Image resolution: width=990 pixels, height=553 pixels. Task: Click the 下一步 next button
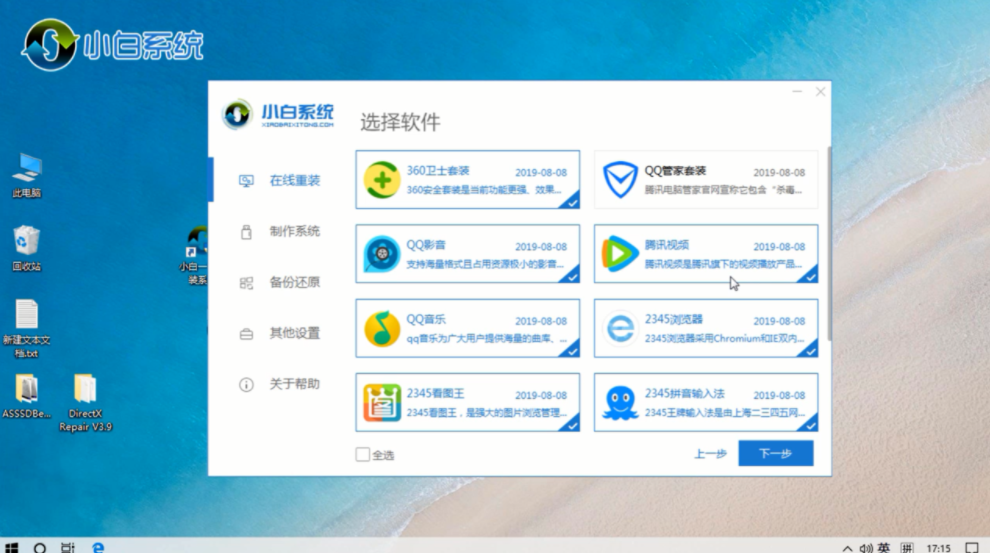coord(775,453)
